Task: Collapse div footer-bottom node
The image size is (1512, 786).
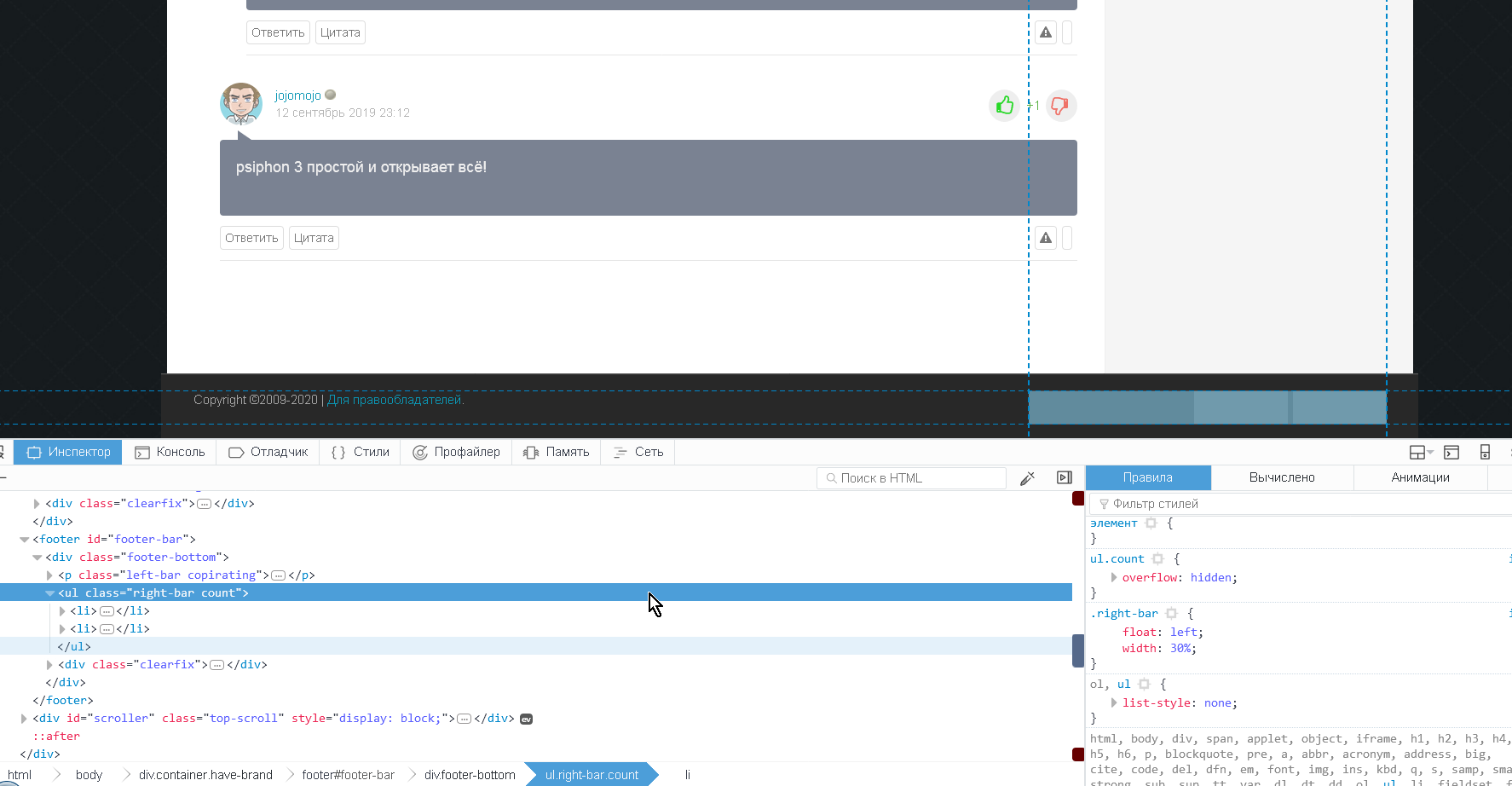Action: [x=38, y=558]
